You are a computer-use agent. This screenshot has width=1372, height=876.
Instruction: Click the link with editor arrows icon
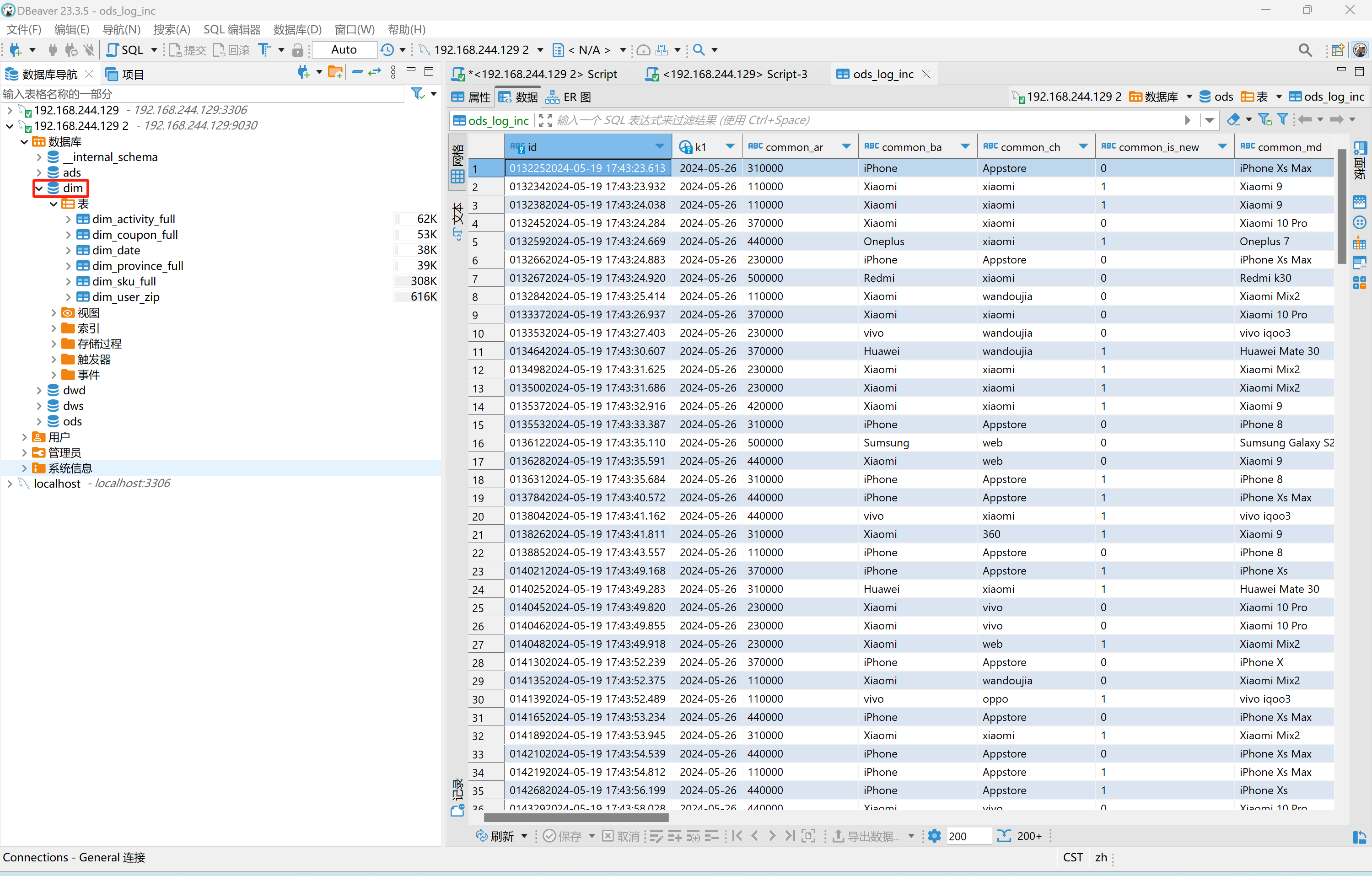(x=374, y=72)
